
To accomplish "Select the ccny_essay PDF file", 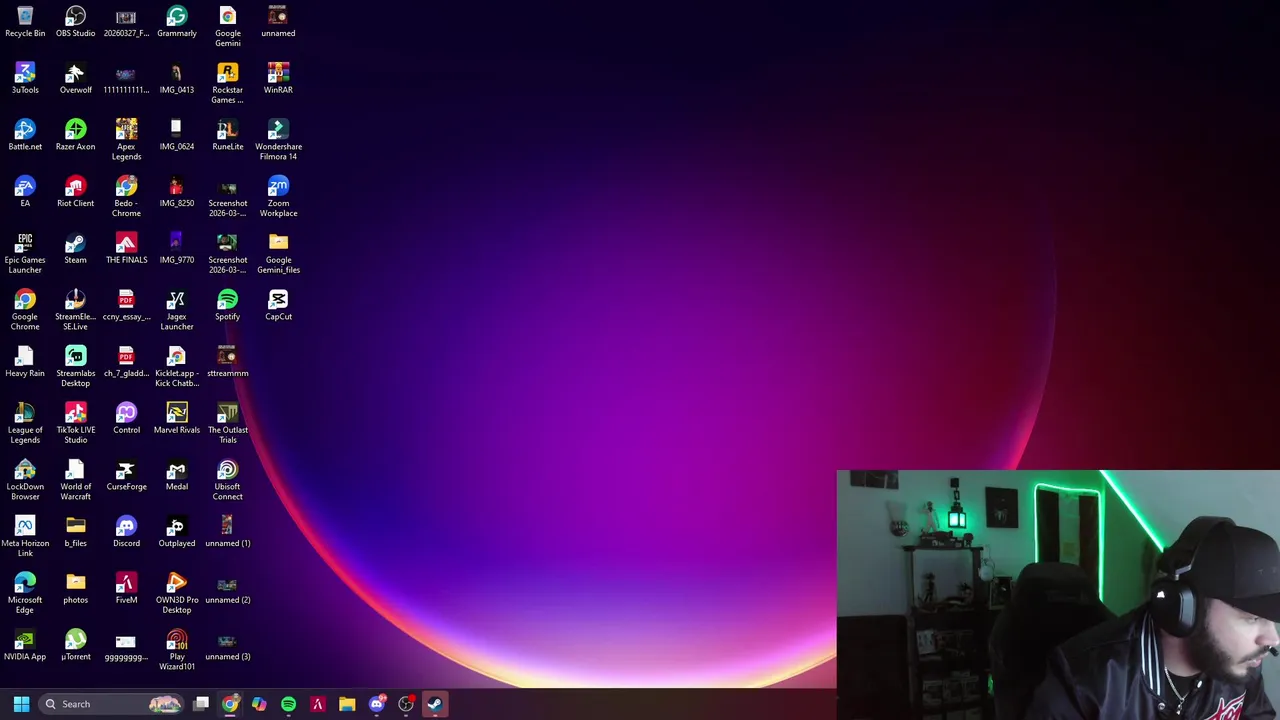I will (x=126, y=305).
